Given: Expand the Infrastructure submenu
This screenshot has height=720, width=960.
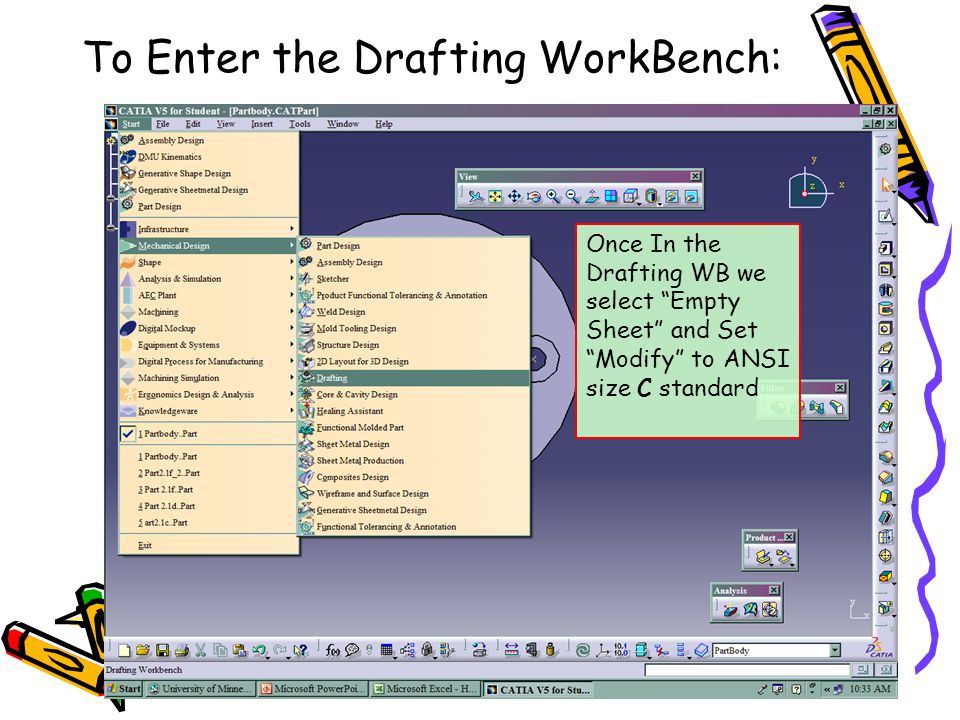Looking at the screenshot, I should pyautogui.click(x=208, y=229).
